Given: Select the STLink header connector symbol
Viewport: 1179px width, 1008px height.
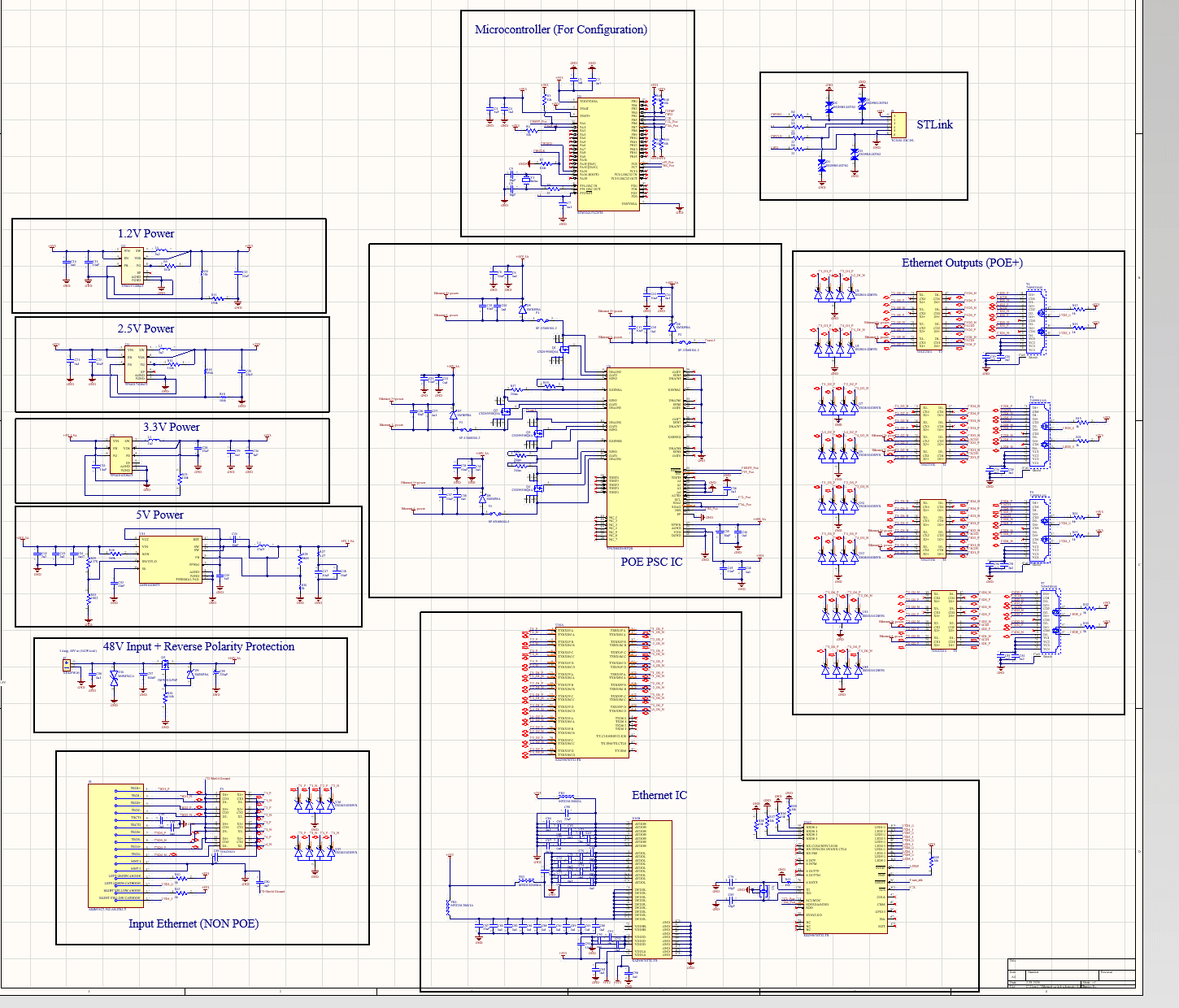Looking at the screenshot, I should coord(898,126).
